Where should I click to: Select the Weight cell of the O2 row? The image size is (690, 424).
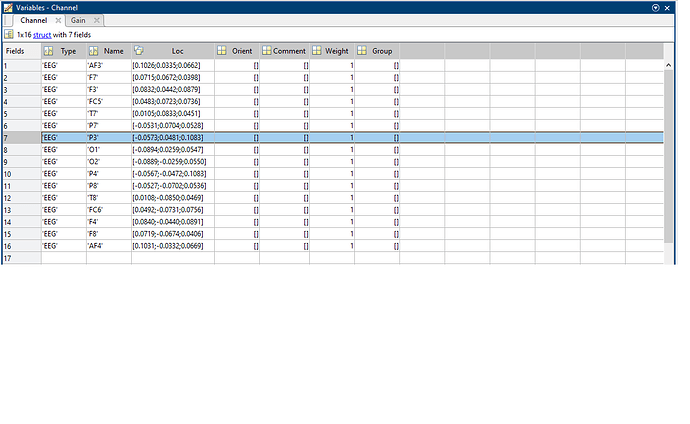(332, 162)
